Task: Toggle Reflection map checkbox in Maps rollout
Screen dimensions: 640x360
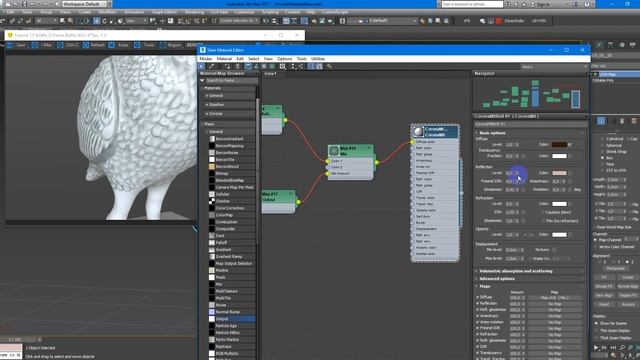Action: click(477, 303)
